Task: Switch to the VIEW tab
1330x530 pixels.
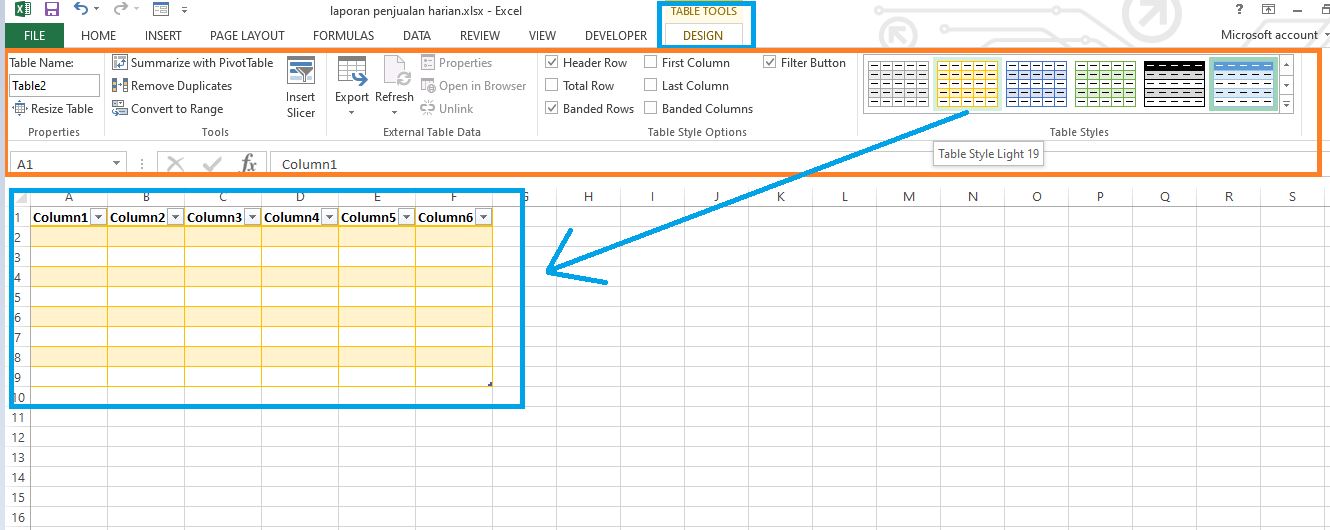Action: [x=542, y=35]
